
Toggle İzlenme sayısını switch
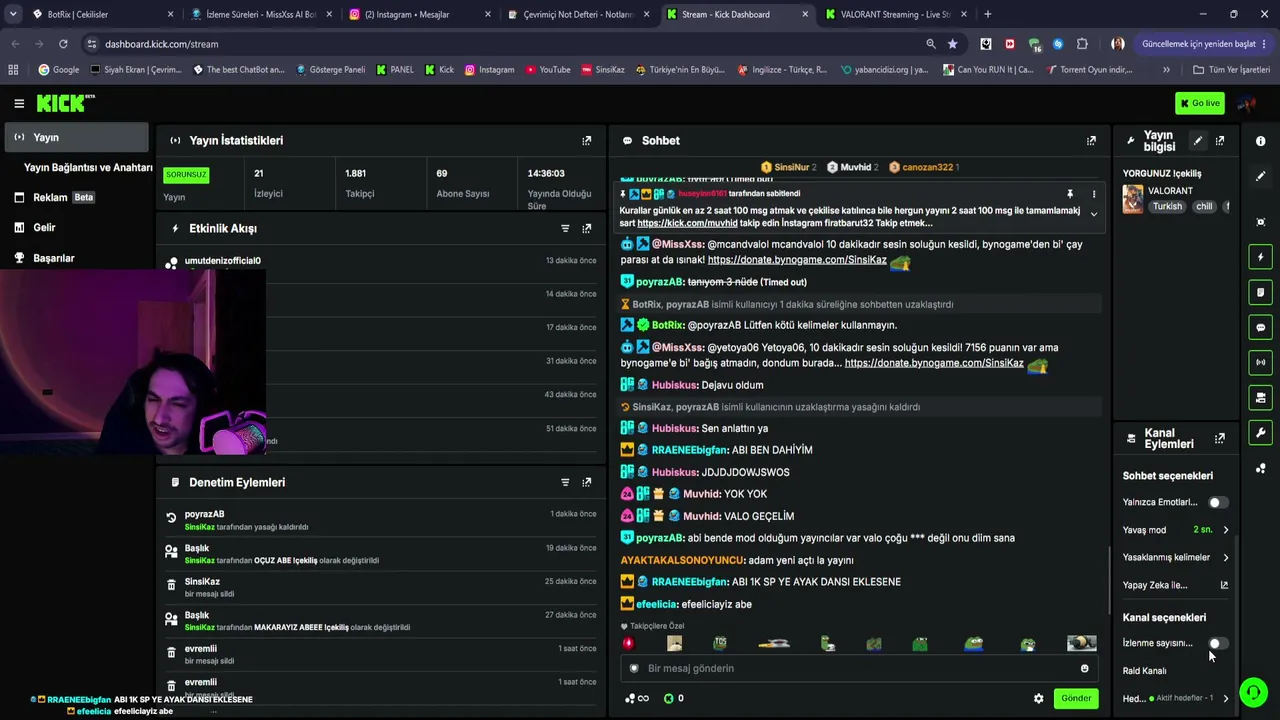tap(1217, 643)
